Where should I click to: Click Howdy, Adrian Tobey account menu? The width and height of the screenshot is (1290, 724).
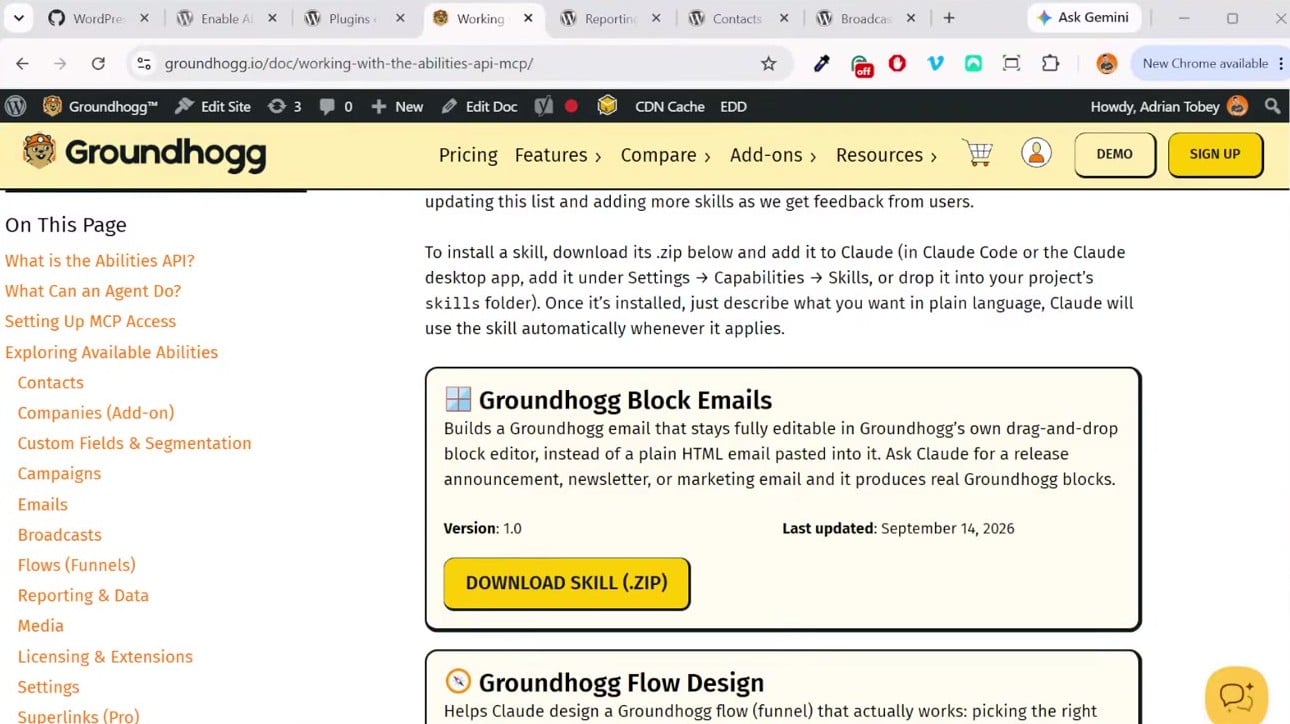(1168, 106)
